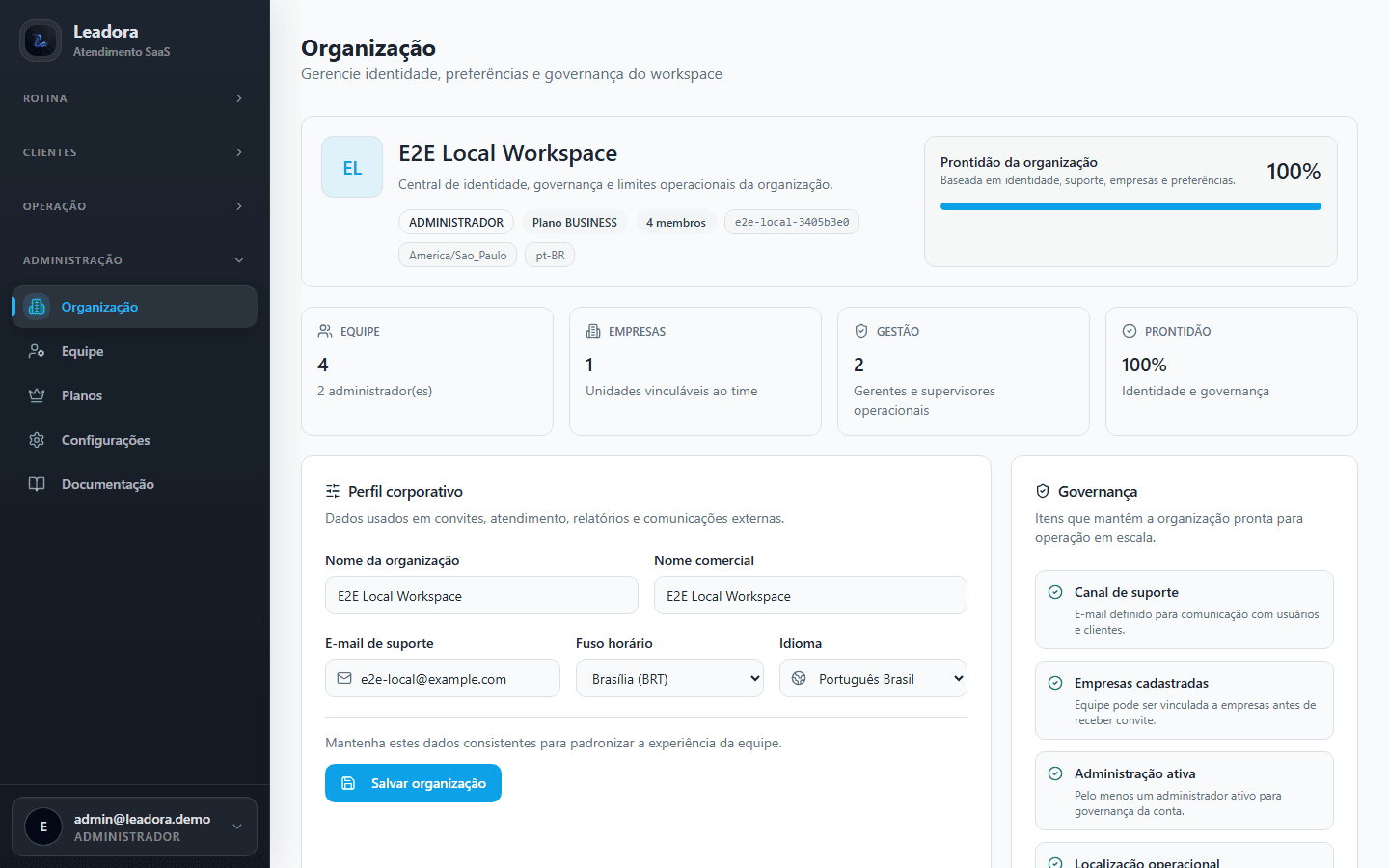The height and width of the screenshot is (868, 1389).
Task: Expand the ROTINA sidebar section
Action: pyautogui.click(x=135, y=98)
